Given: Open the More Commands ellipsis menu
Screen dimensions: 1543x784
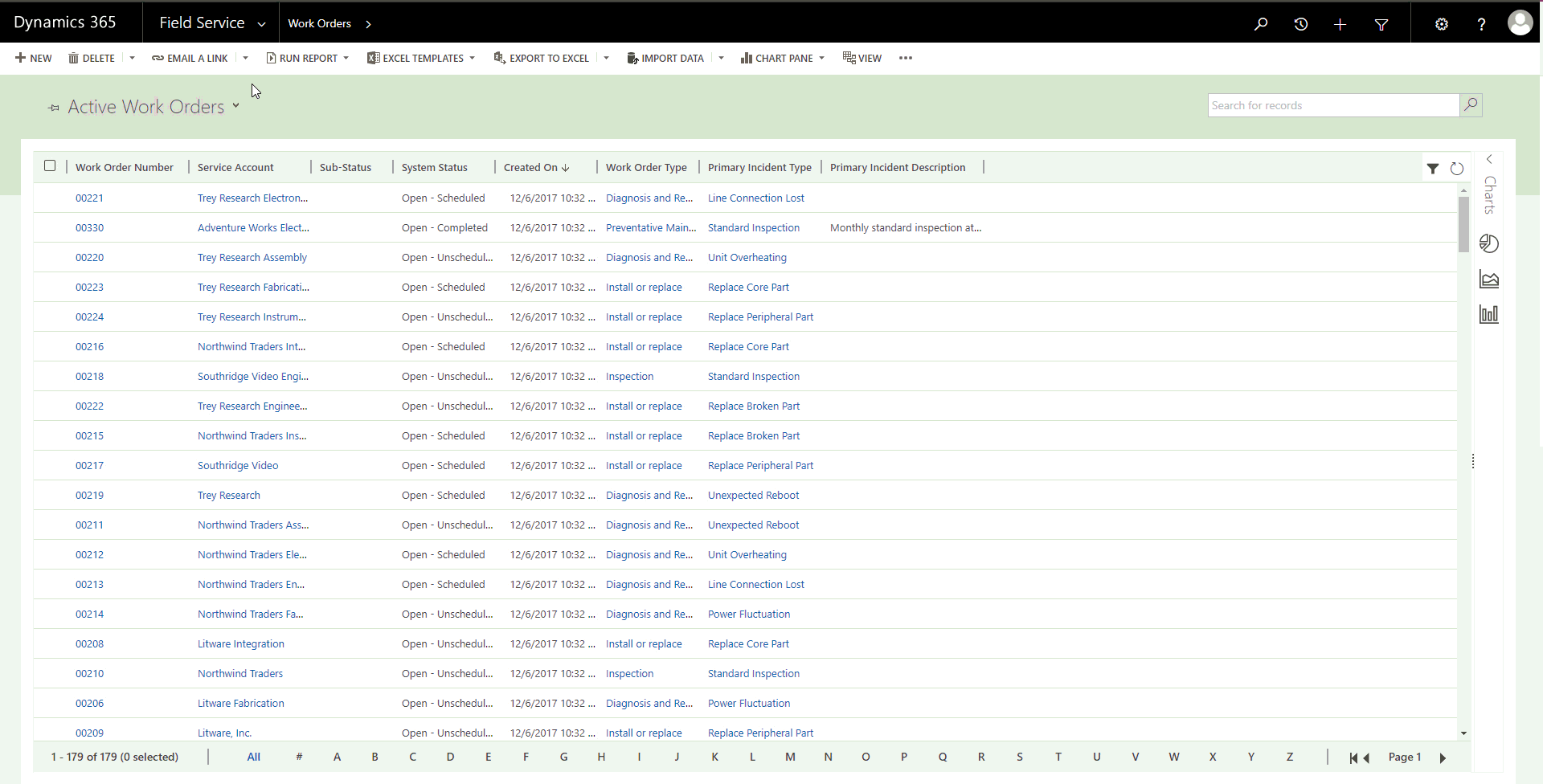Looking at the screenshot, I should tap(906, 58).
